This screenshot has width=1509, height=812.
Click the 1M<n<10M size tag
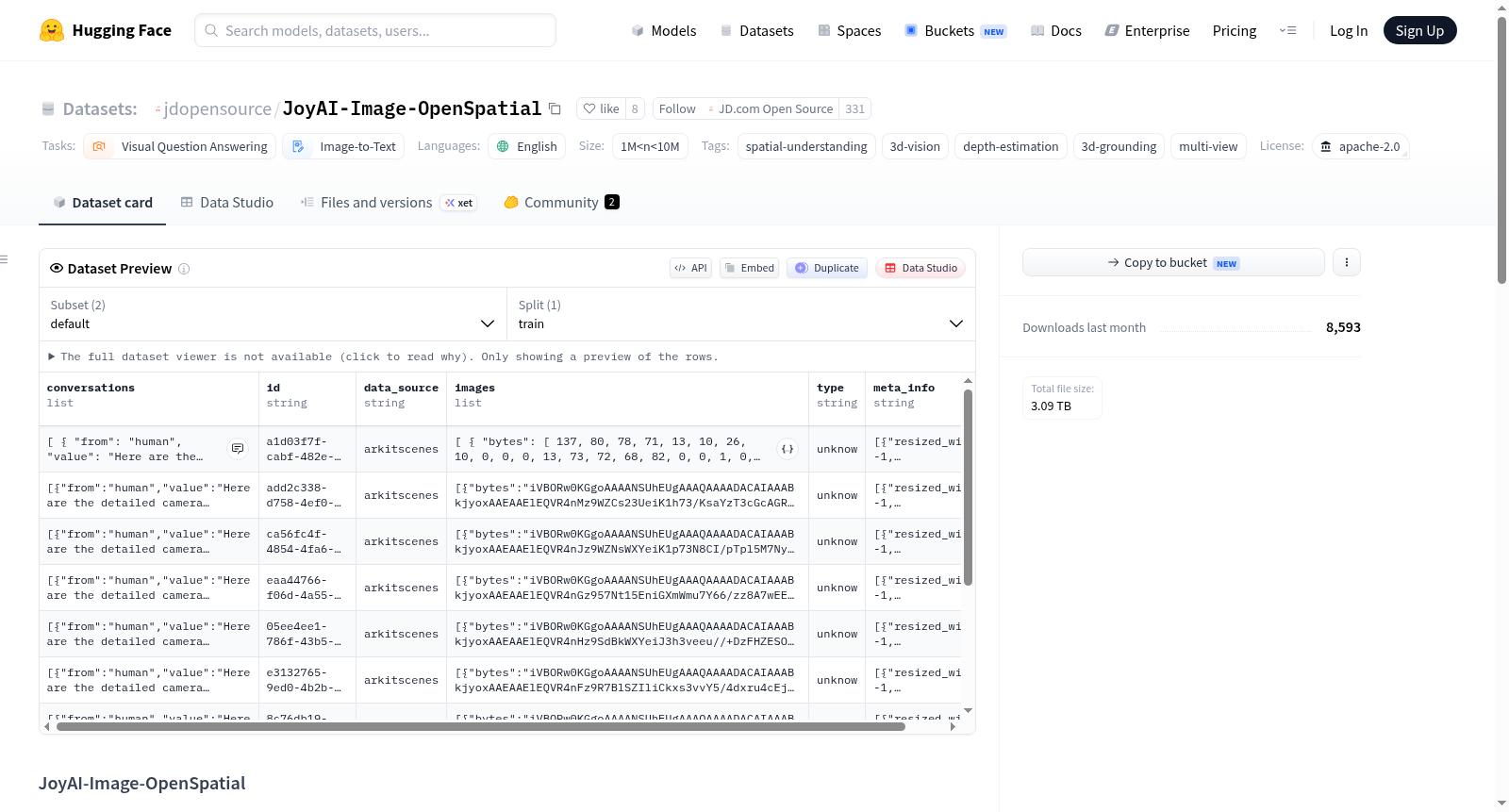point(650,146)
